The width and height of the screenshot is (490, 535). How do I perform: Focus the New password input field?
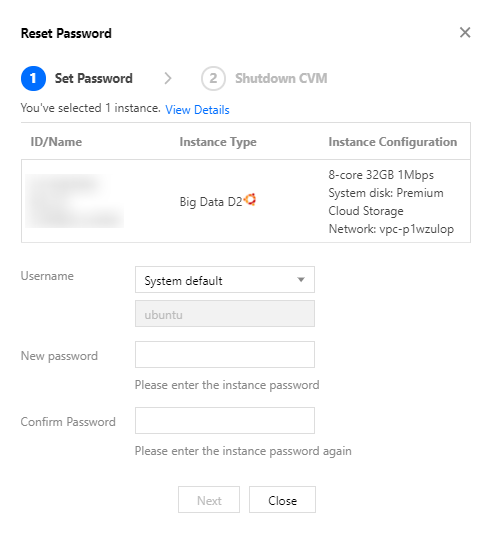tap(225, 355)
